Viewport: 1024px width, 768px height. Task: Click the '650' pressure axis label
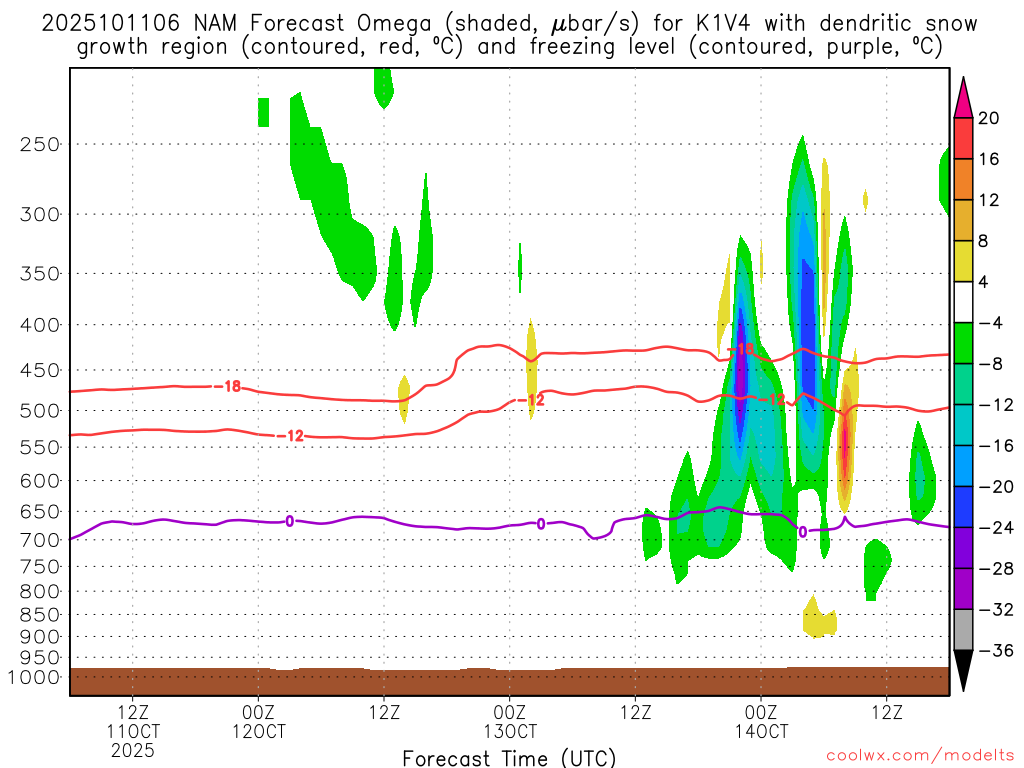click(40, 511)
